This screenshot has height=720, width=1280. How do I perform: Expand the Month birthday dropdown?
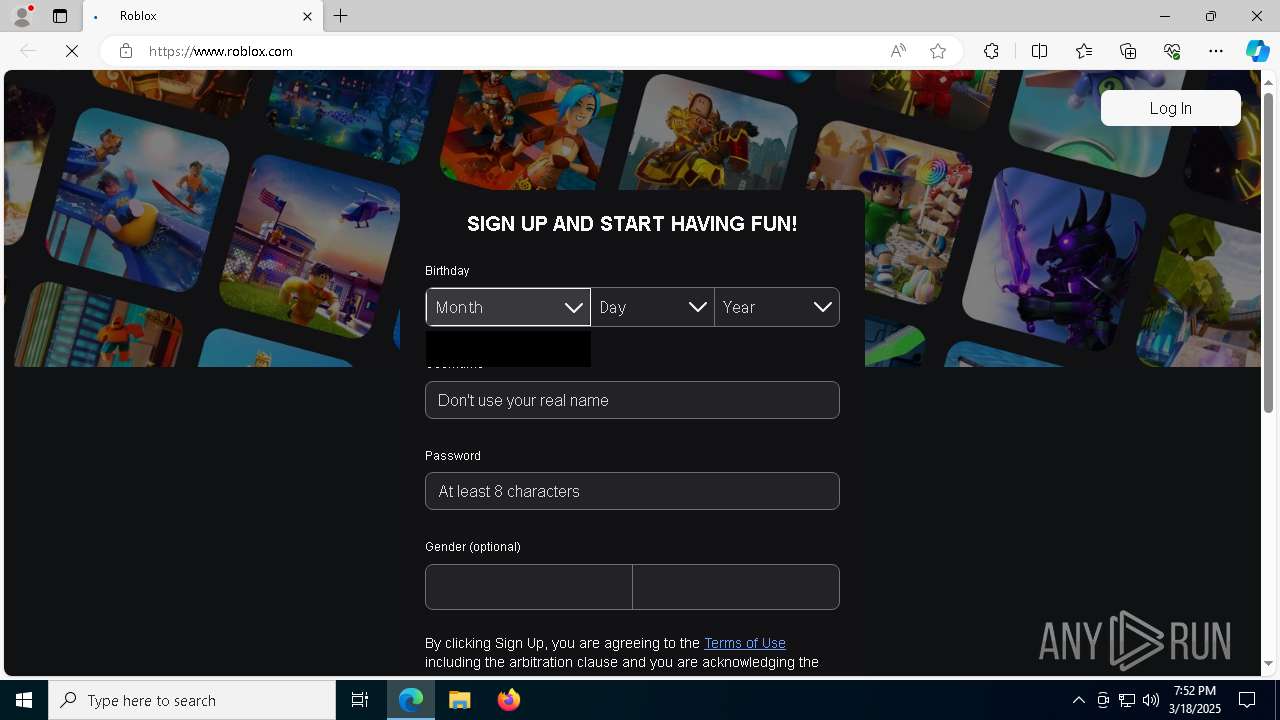(508, 307)
